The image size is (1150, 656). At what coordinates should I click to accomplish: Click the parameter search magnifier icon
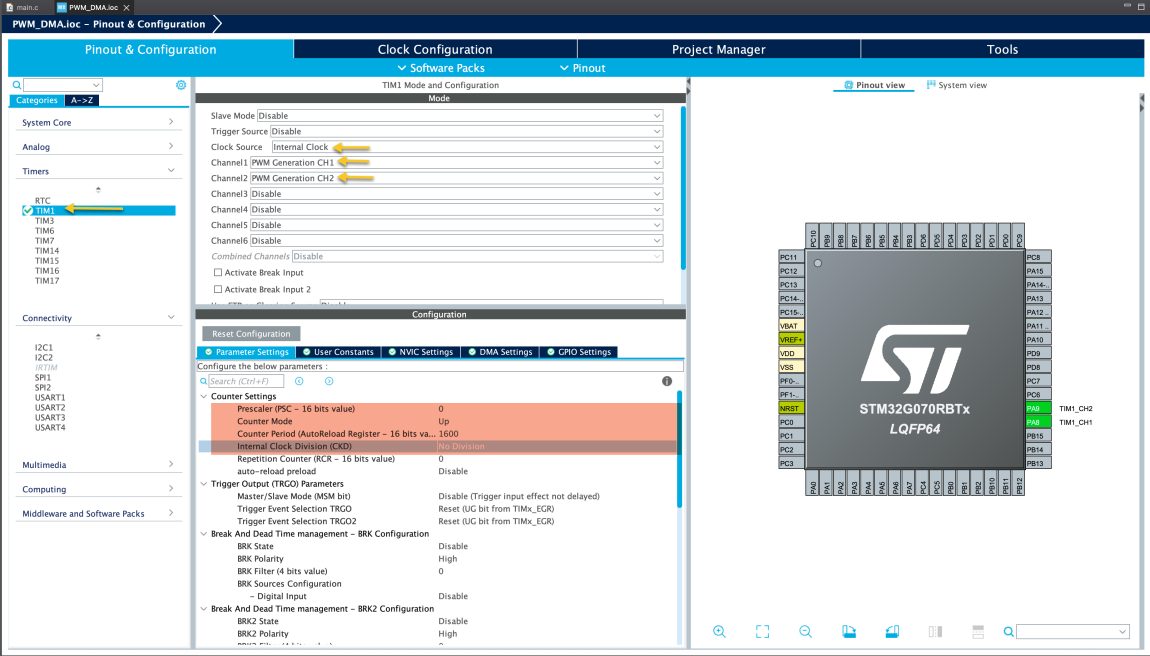click(203, 382)
